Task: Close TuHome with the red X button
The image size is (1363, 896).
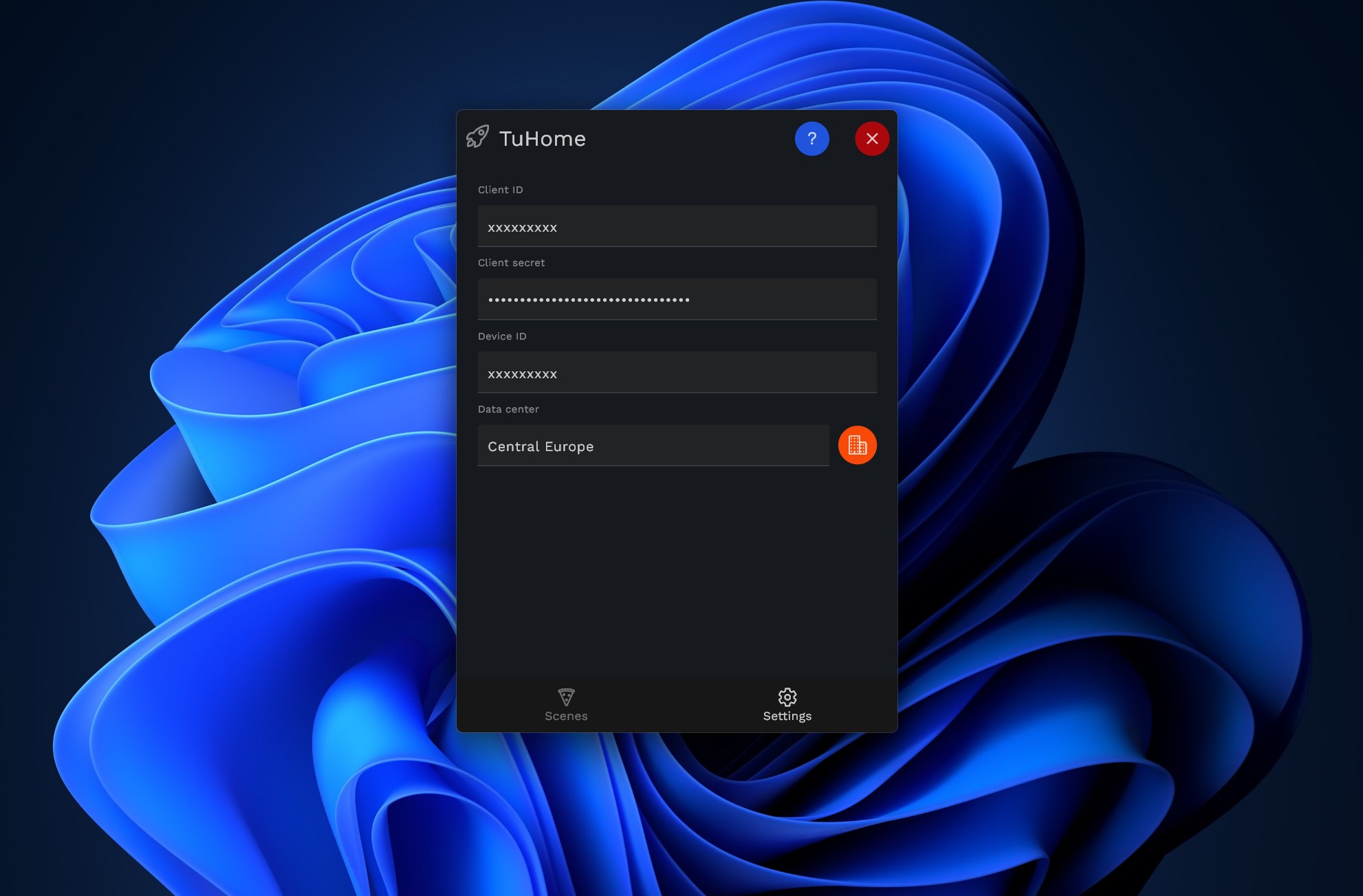Action: pyautogui.click(x=871, y=139)
